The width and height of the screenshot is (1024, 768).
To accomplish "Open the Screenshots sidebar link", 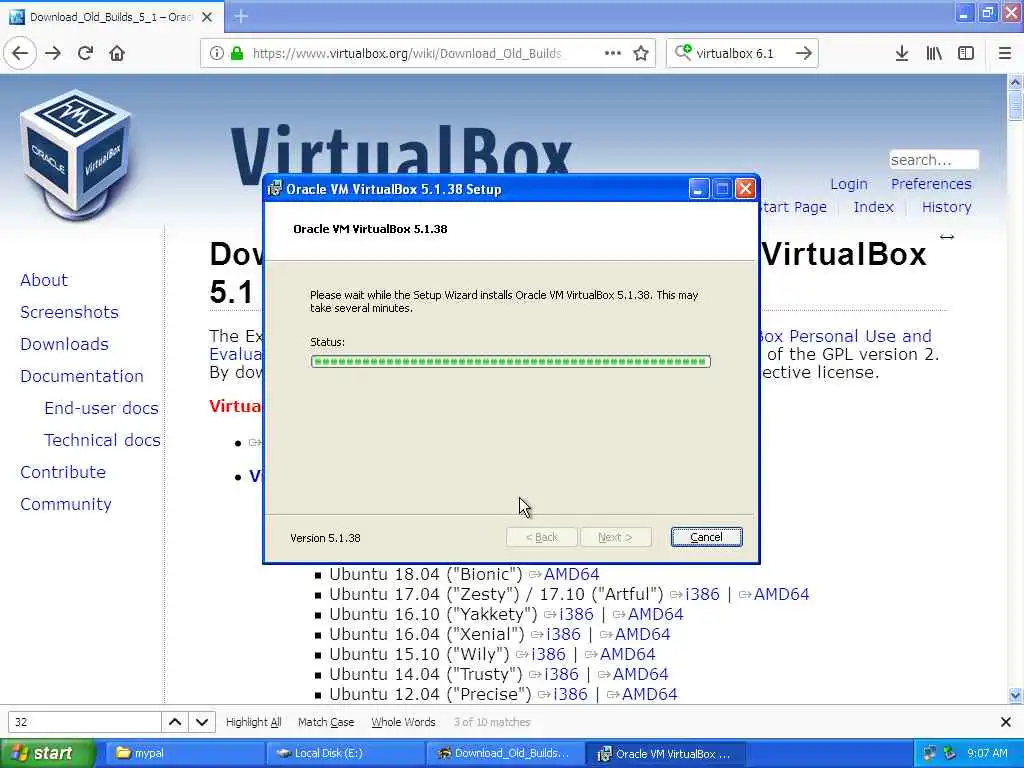I will coord(69,312).
